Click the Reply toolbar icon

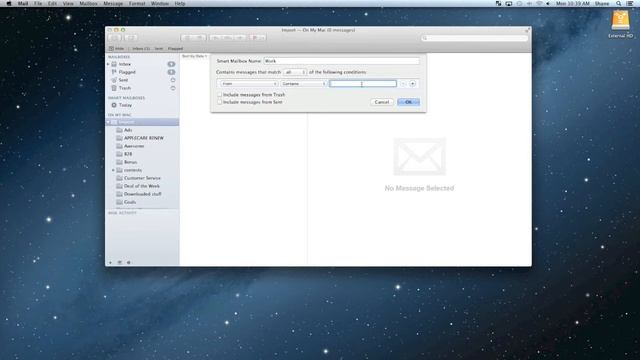(x=215, y=38)
